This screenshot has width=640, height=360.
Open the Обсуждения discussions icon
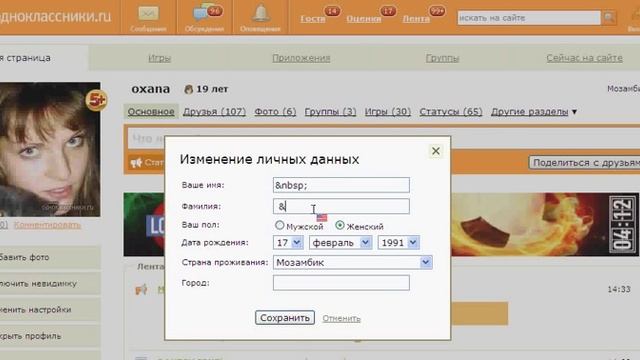pos(204,18)
